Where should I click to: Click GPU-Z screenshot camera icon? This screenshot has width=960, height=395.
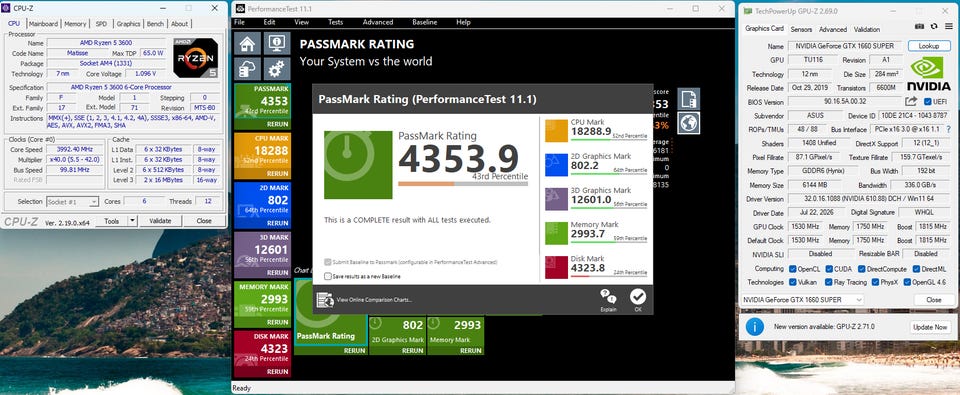click(x=920, y=26)
